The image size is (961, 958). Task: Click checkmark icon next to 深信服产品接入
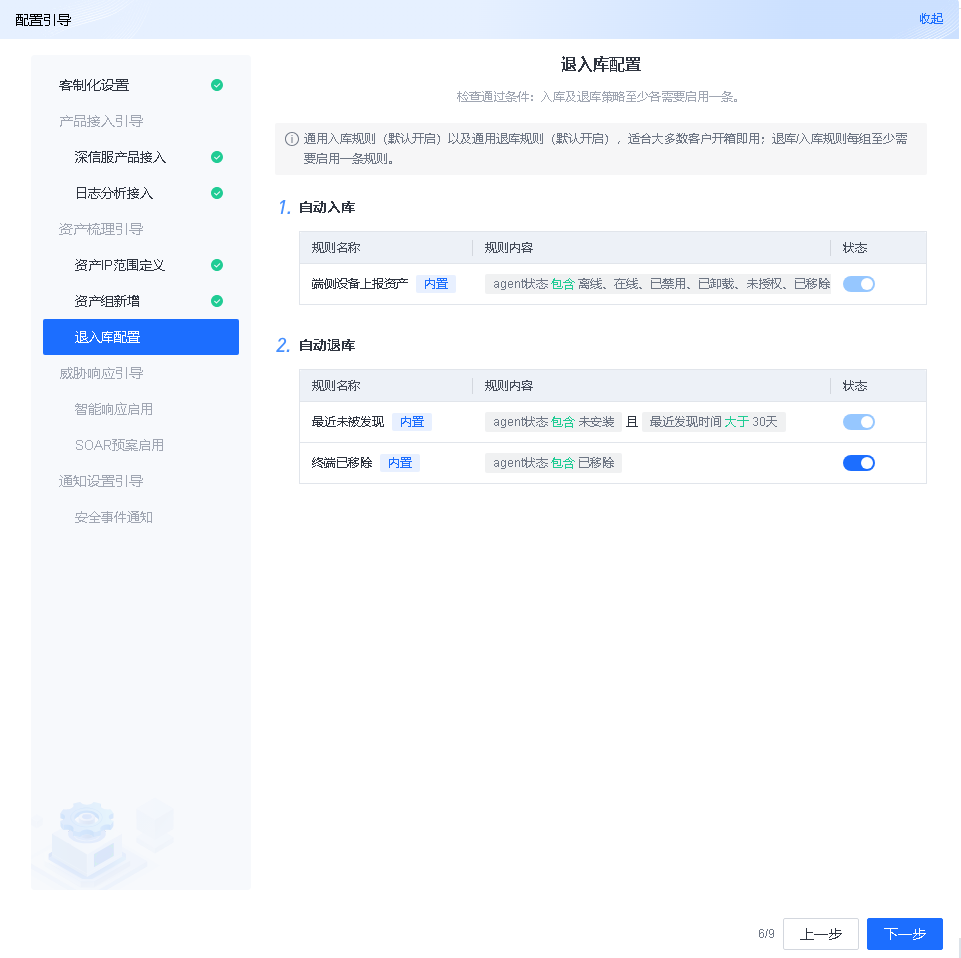[217, 157]
